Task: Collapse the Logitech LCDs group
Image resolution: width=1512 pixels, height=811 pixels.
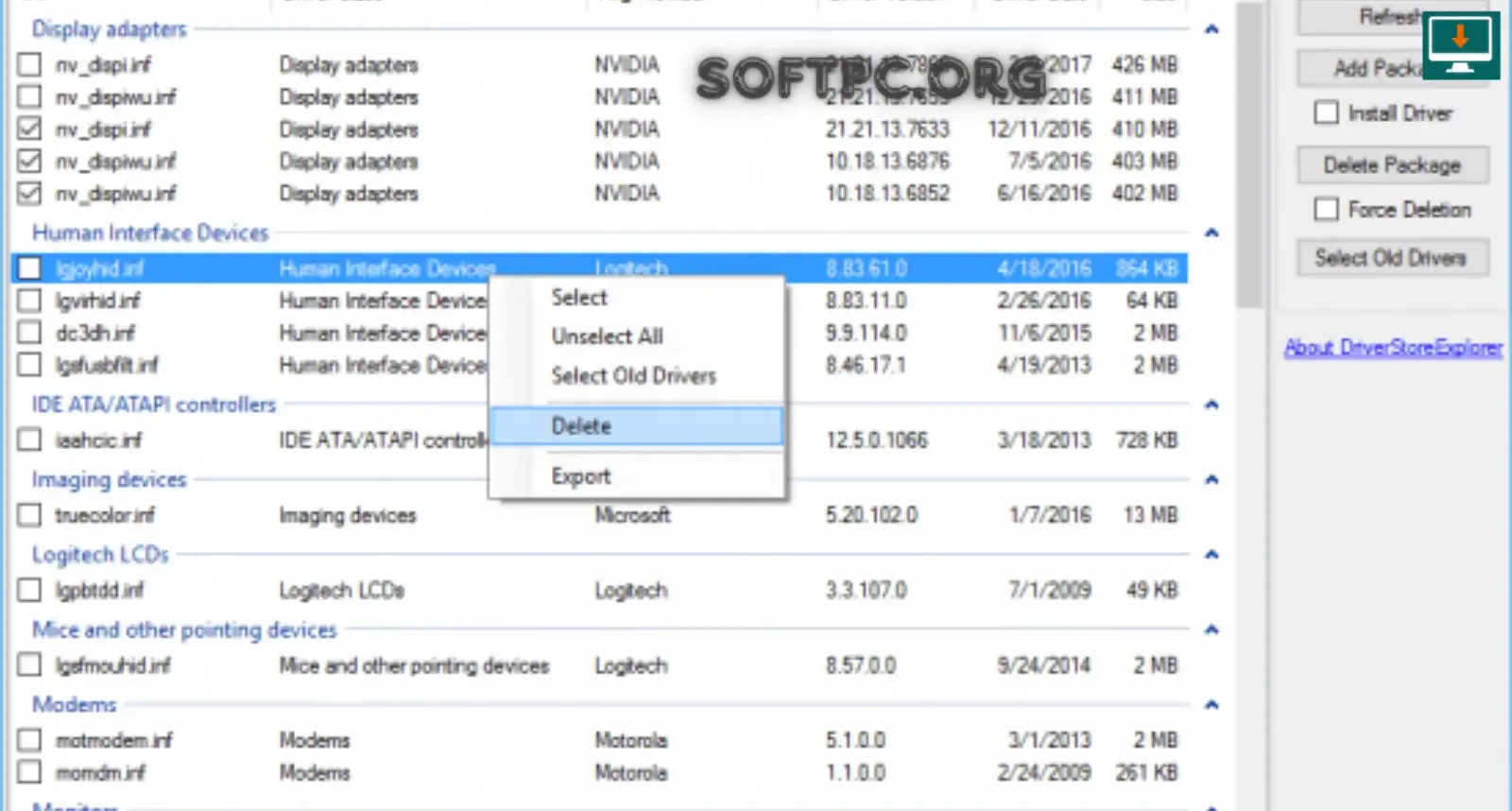Action: (1211, 554)
